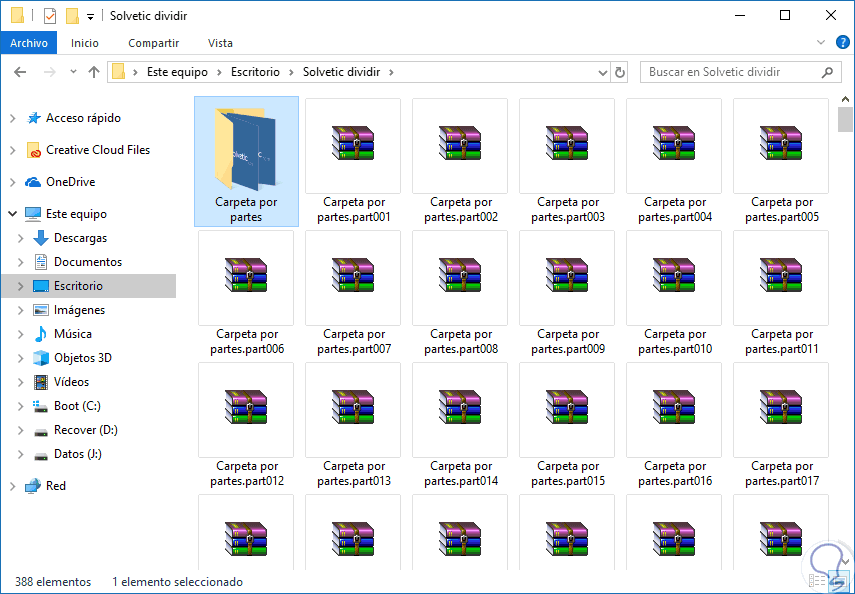Open the Customize Quick Access Toolbar dropdown
855x594 pixels.
coord(91,16)
